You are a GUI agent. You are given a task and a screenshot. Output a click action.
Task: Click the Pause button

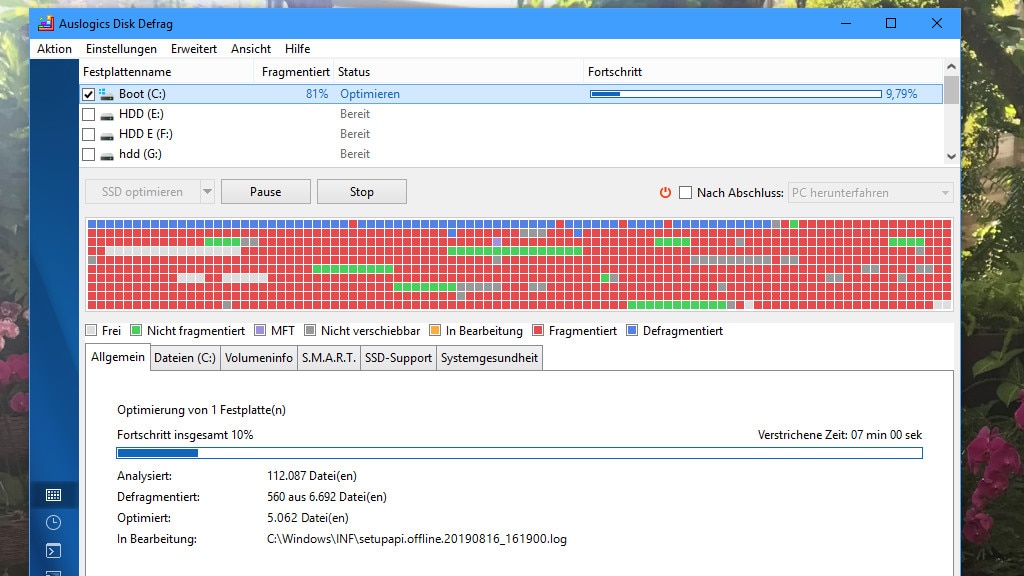(x=266, y=192)
